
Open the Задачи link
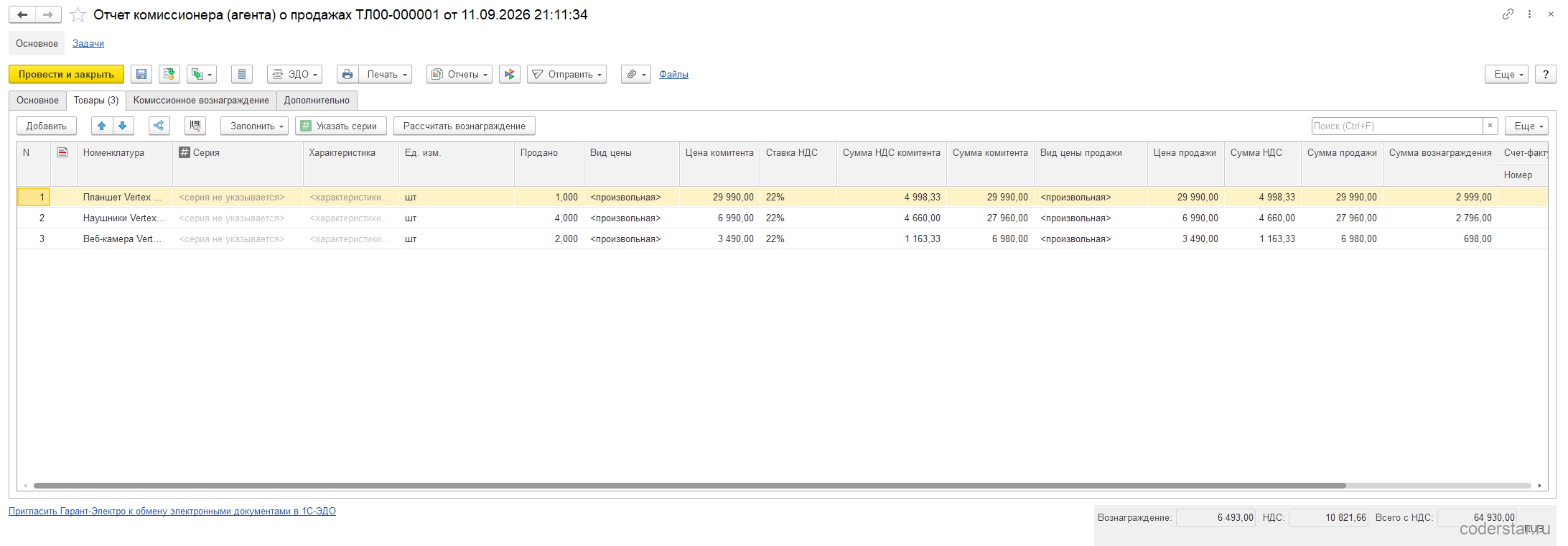pyautogui.click(x=88, y=44)
